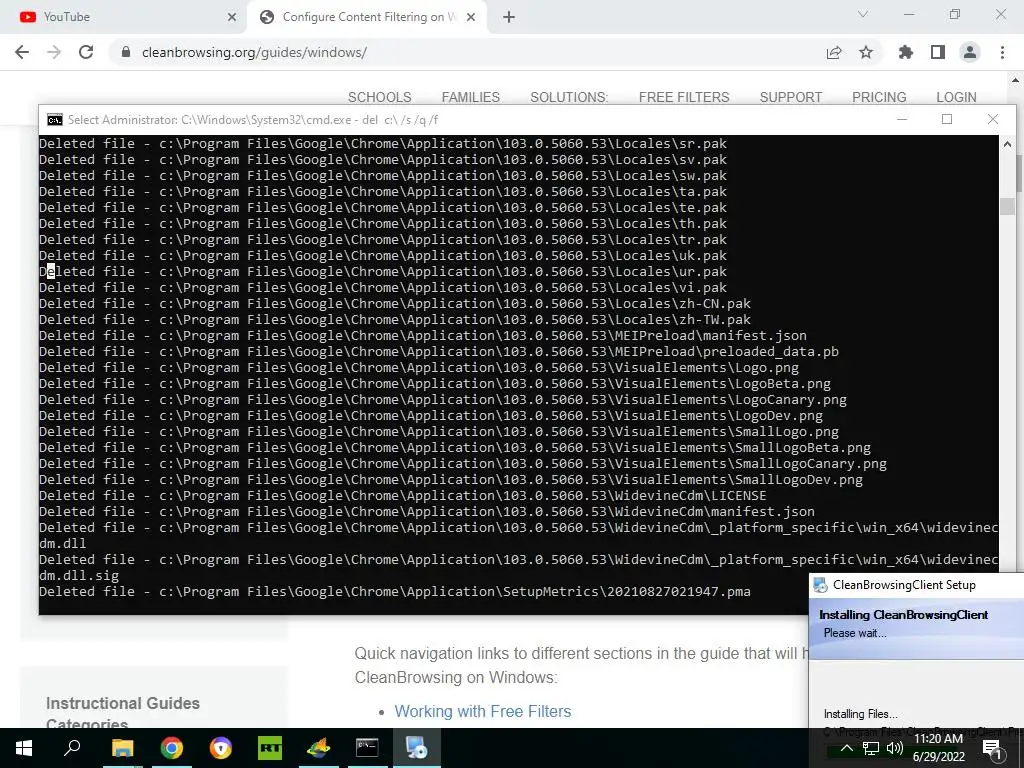Image resolution: width=1024 pixels, height=768 pixels.
Task: Open the cmd window system menu icon
Action: (x=55, y=120)
